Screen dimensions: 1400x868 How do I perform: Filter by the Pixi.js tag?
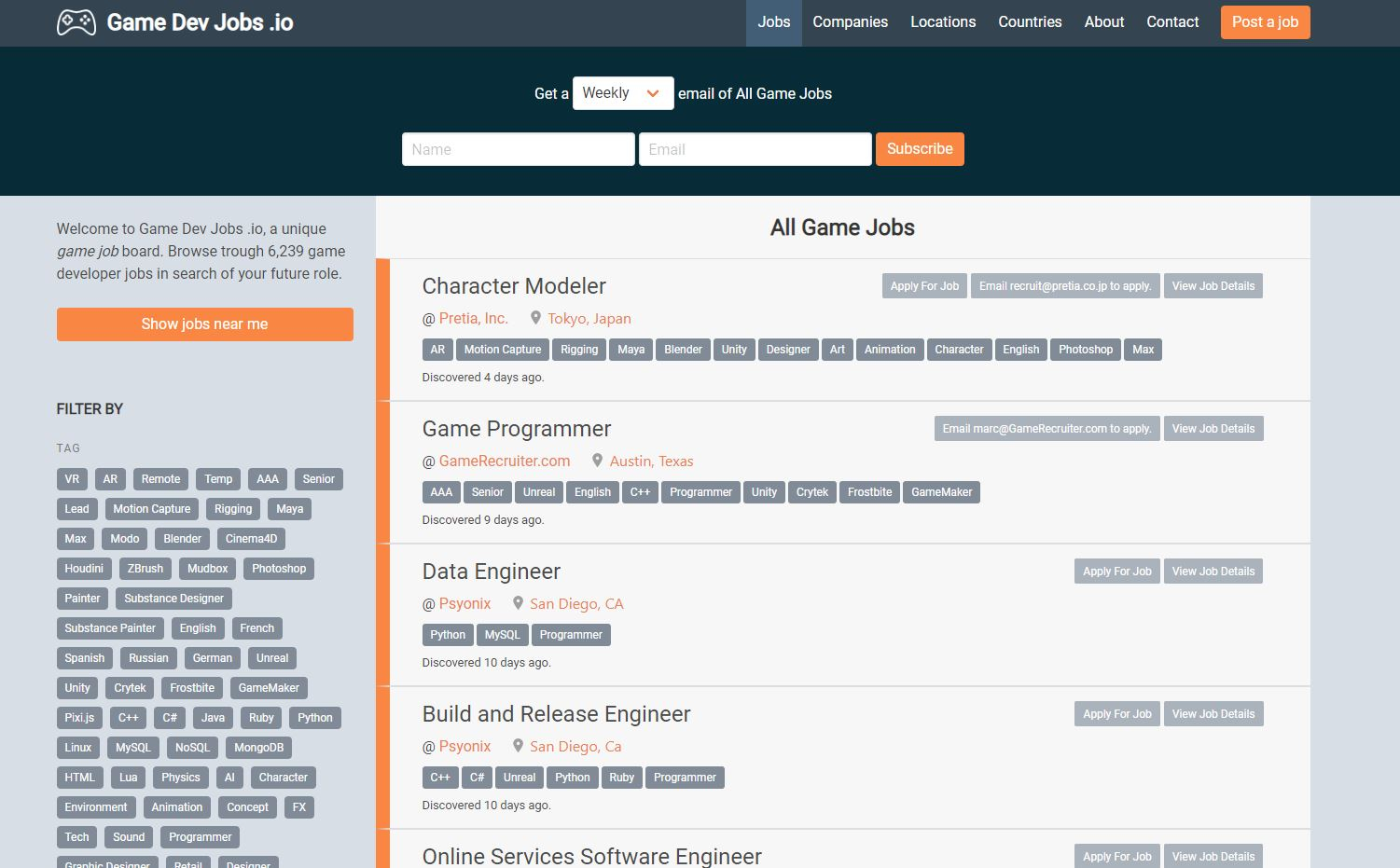pyautogui.click(x=79, y=718)
